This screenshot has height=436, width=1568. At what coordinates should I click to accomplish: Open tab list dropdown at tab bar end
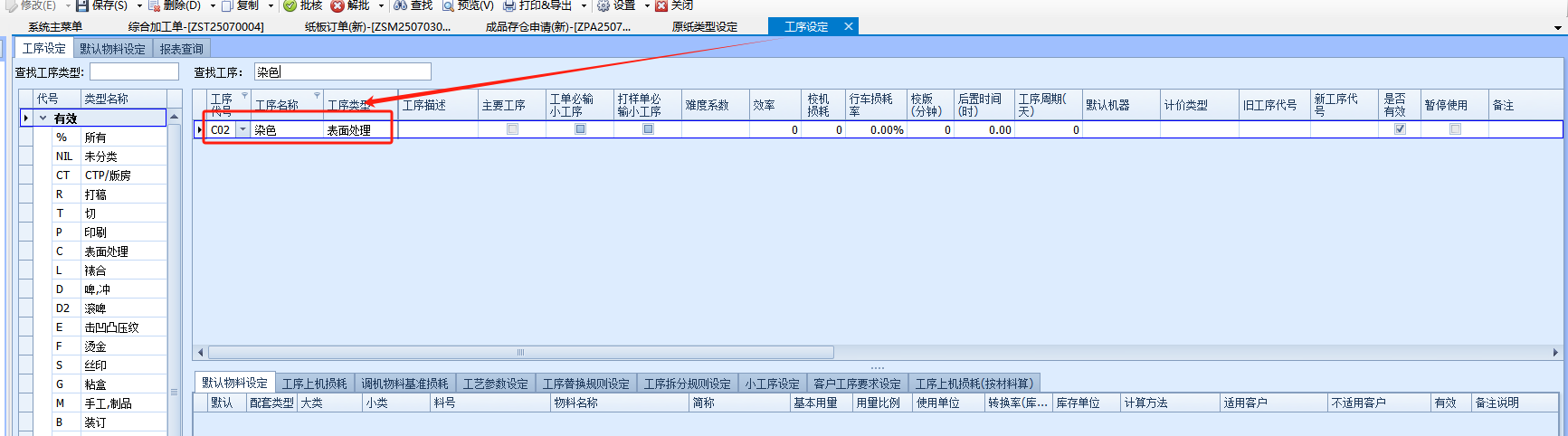click(1557, 27)
